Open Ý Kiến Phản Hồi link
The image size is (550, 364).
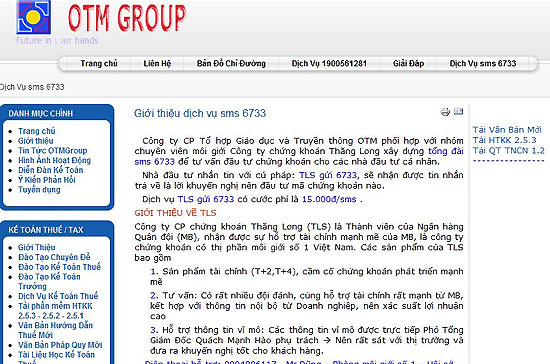coord(47,180)
